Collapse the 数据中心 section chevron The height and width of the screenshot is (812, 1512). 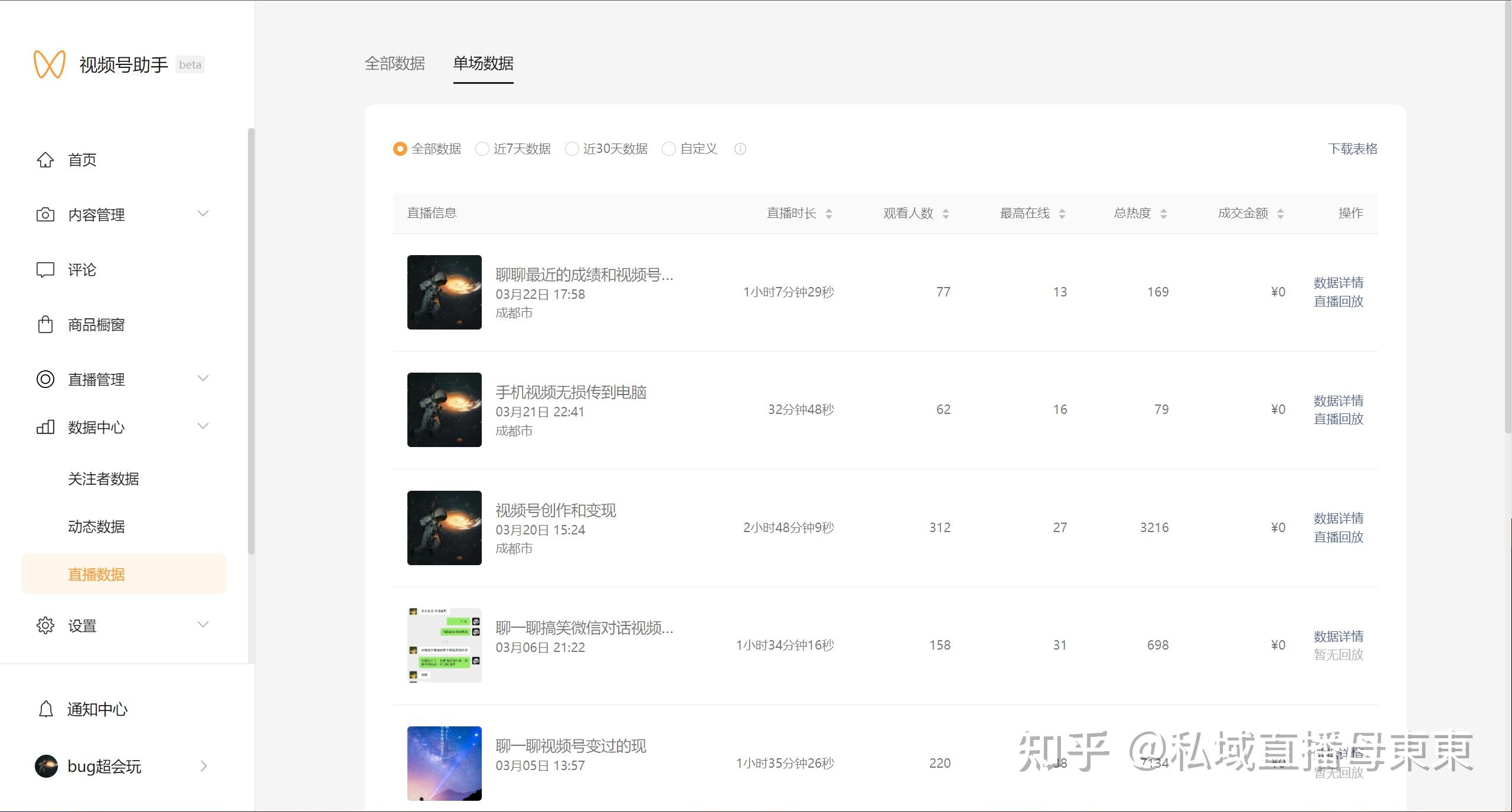[x=203, y=426]
